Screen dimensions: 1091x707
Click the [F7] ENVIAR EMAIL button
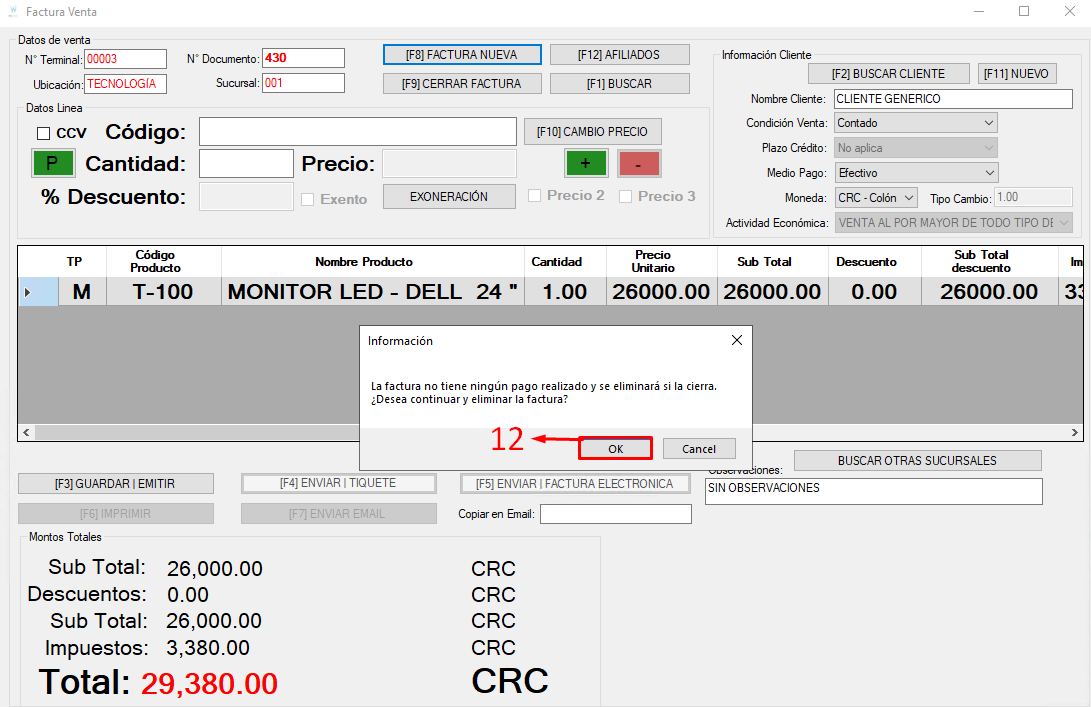click(338, 514)
